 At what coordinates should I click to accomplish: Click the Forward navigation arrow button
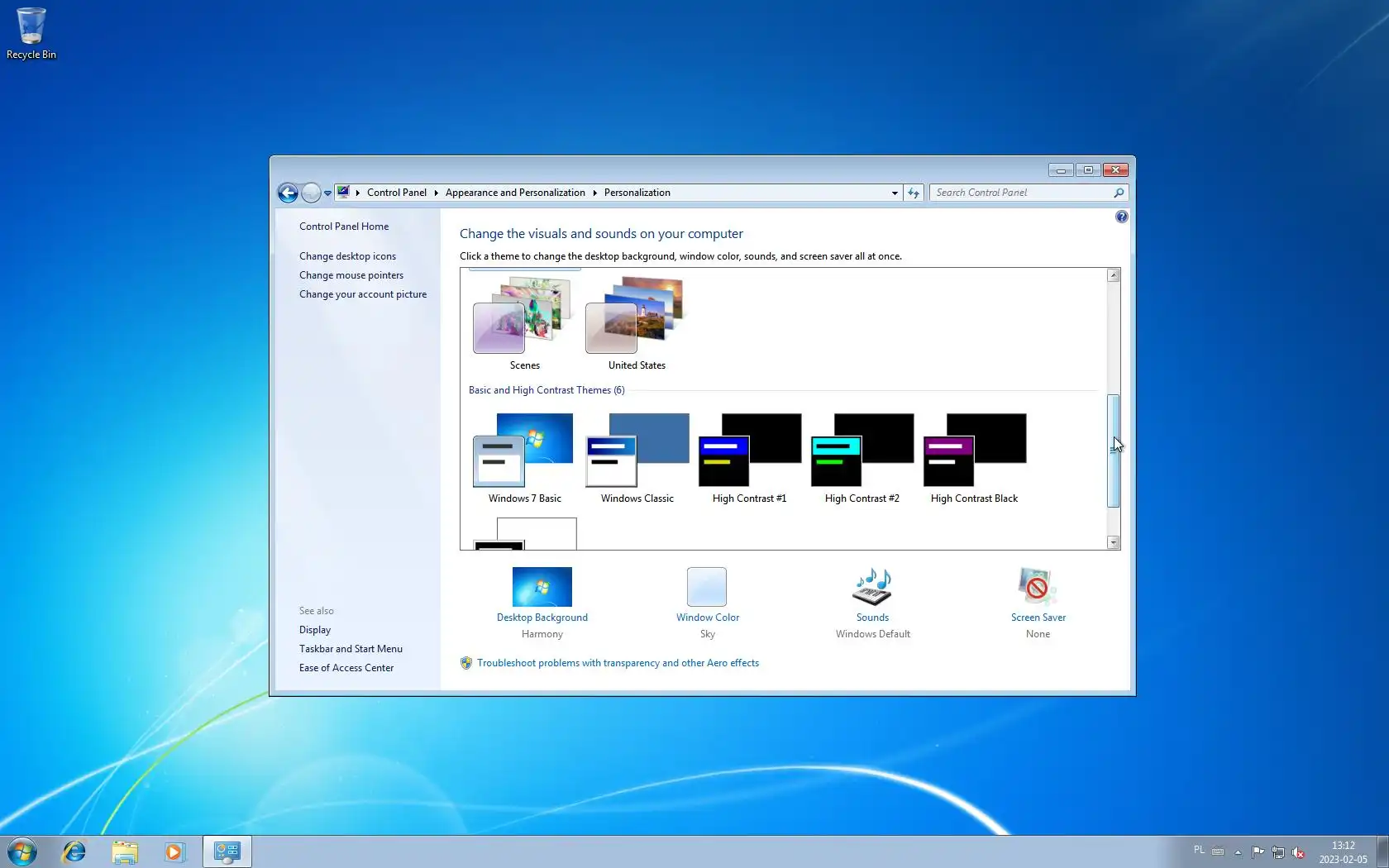coord(311,193)
